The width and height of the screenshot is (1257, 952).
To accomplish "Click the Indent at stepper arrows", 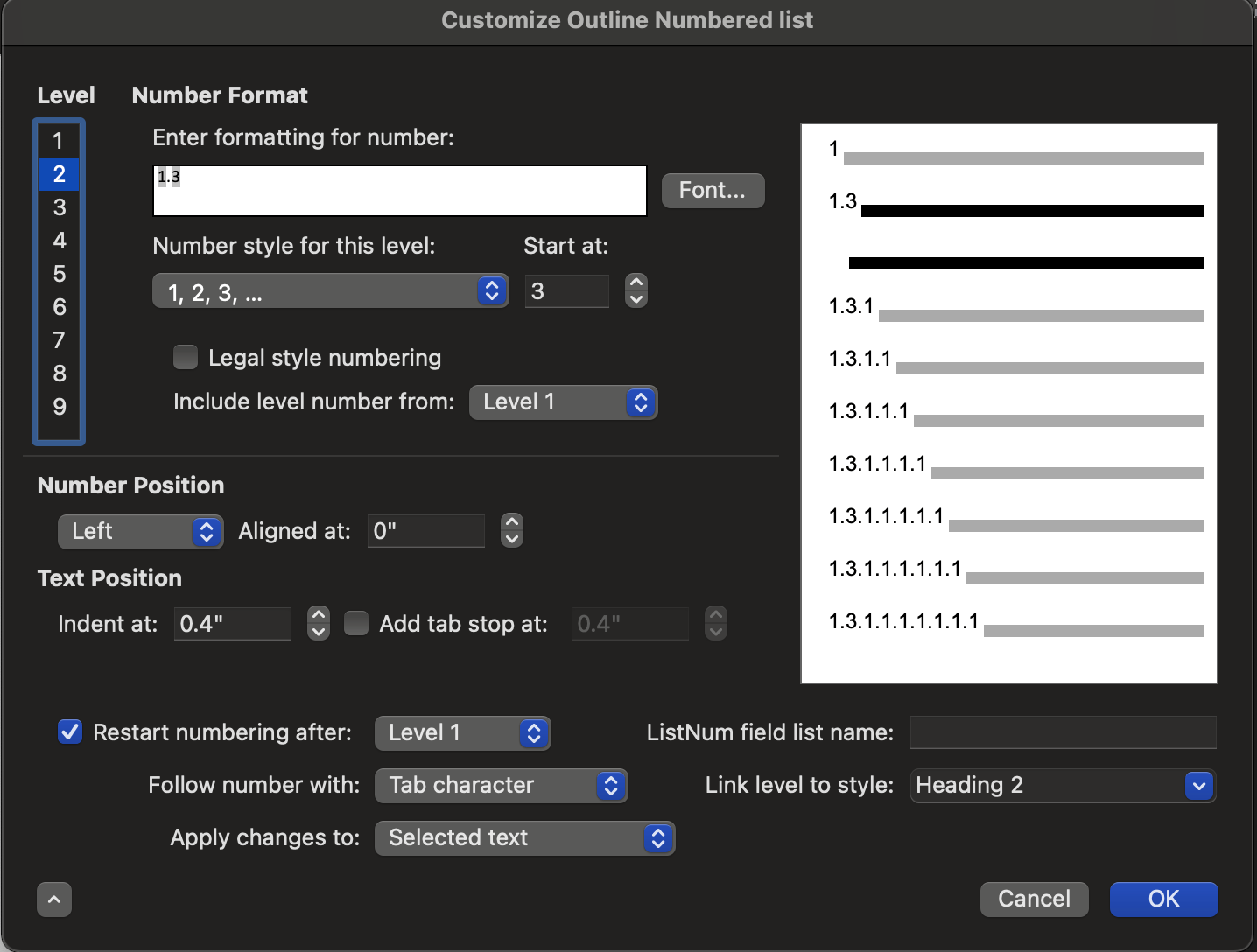I will point(319,623).
